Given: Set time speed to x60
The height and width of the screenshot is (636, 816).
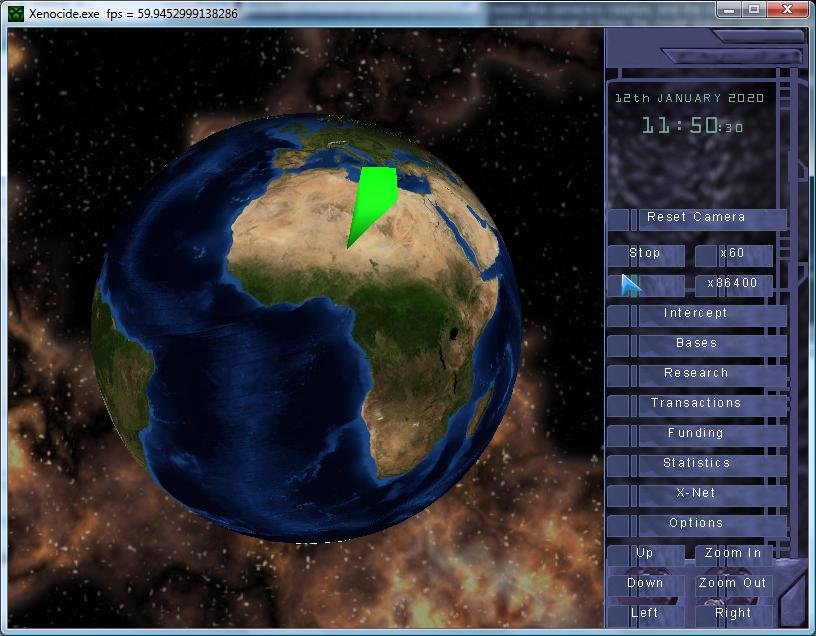Looking at the screenshot, I should [x=734, y=254].
